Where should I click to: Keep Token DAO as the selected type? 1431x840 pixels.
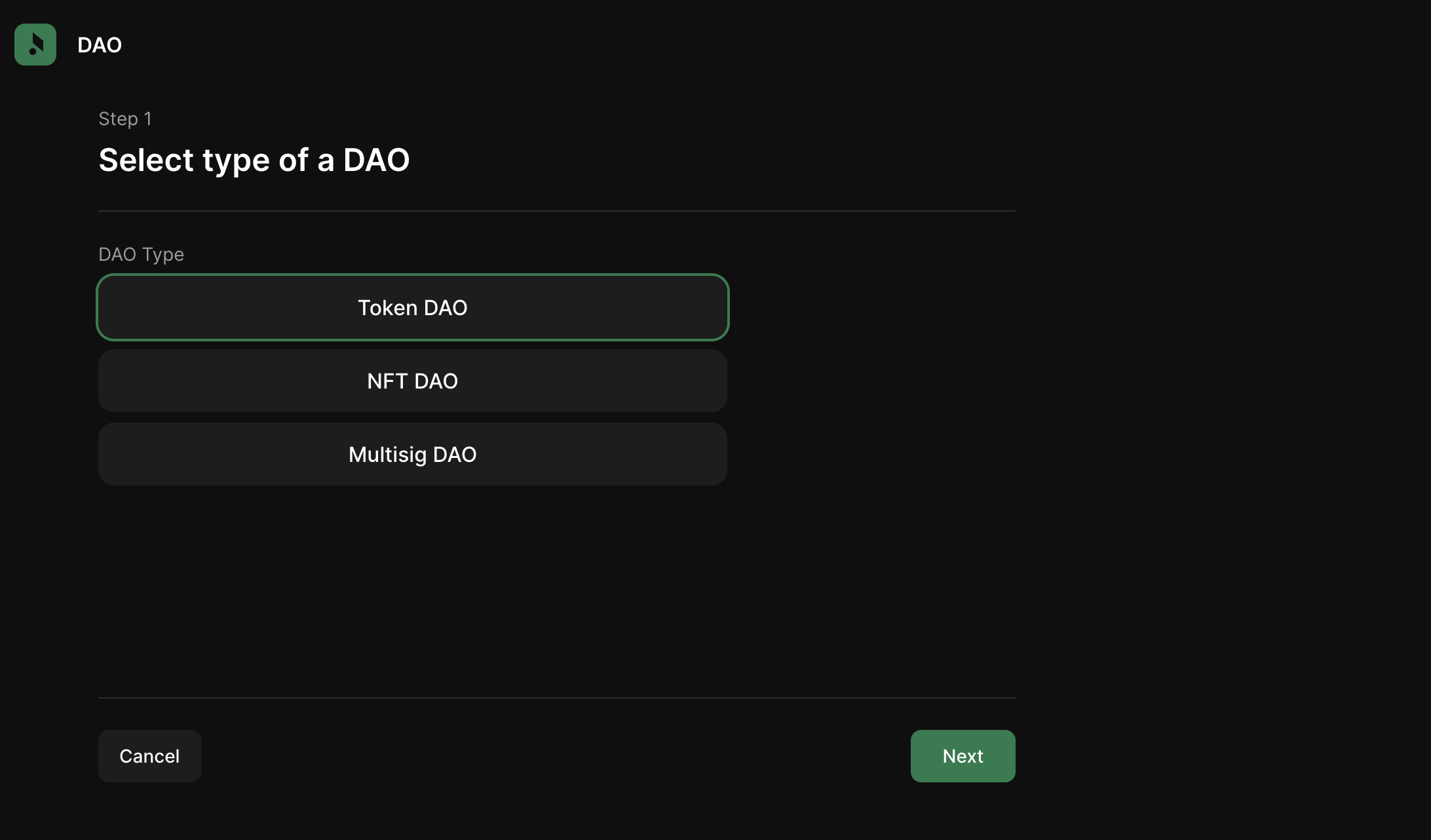click(x=413, y=307)
